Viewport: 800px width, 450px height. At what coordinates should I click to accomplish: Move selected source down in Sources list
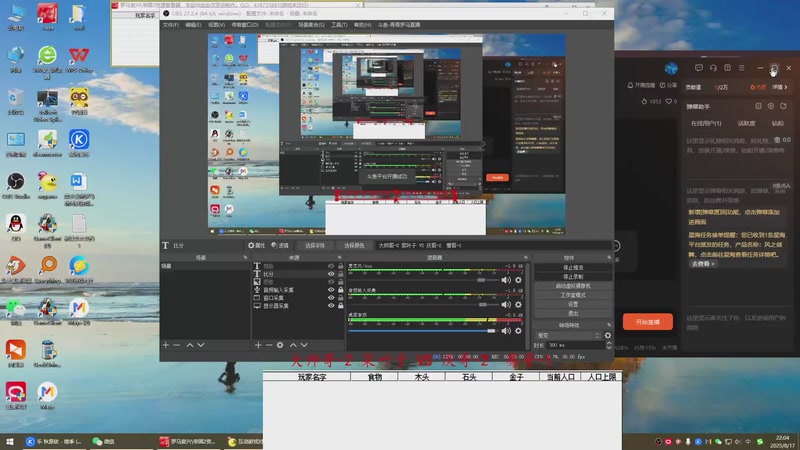(x=304, y=345)
